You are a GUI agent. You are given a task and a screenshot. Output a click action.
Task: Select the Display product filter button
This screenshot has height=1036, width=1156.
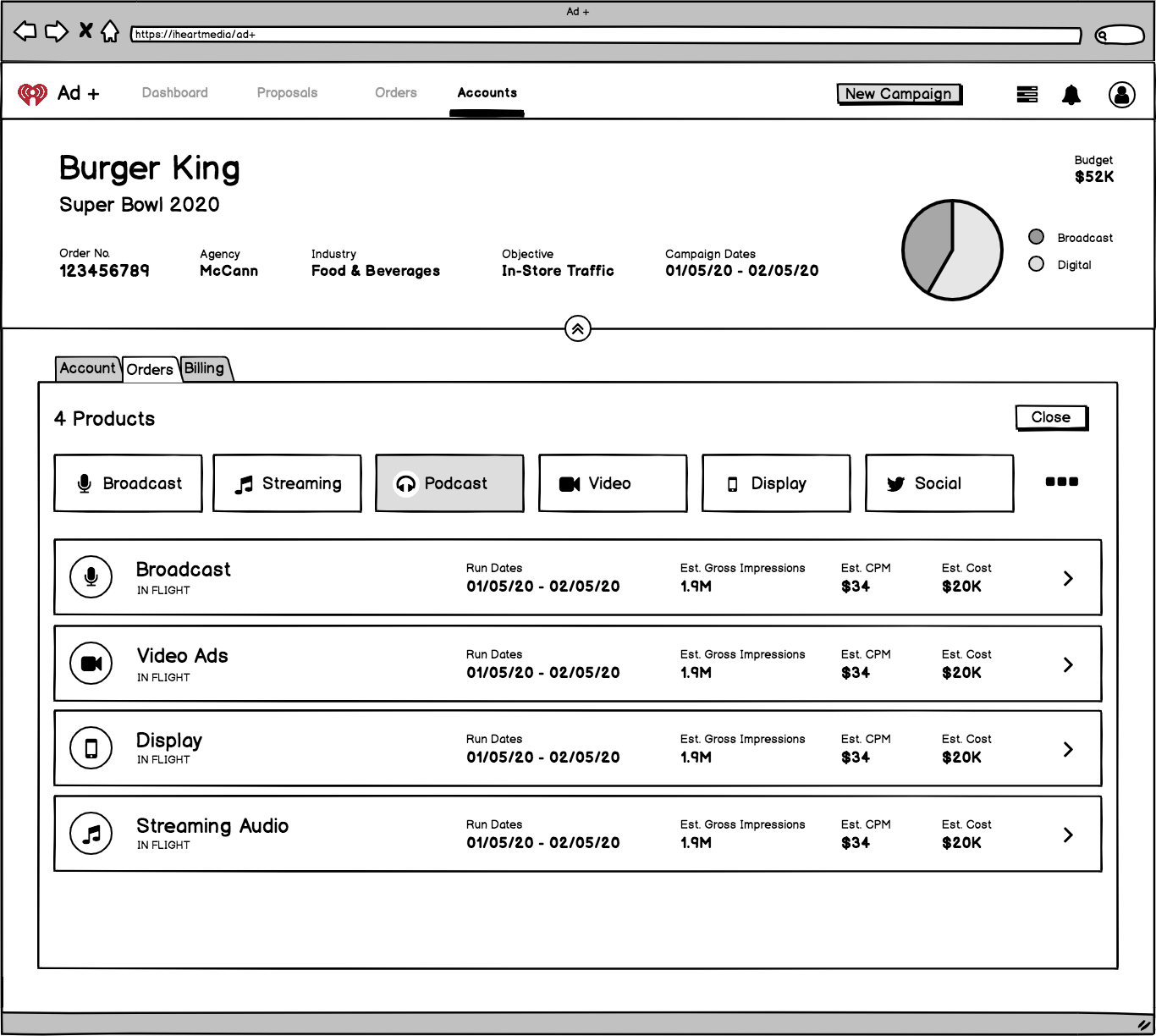pos(776,483)
